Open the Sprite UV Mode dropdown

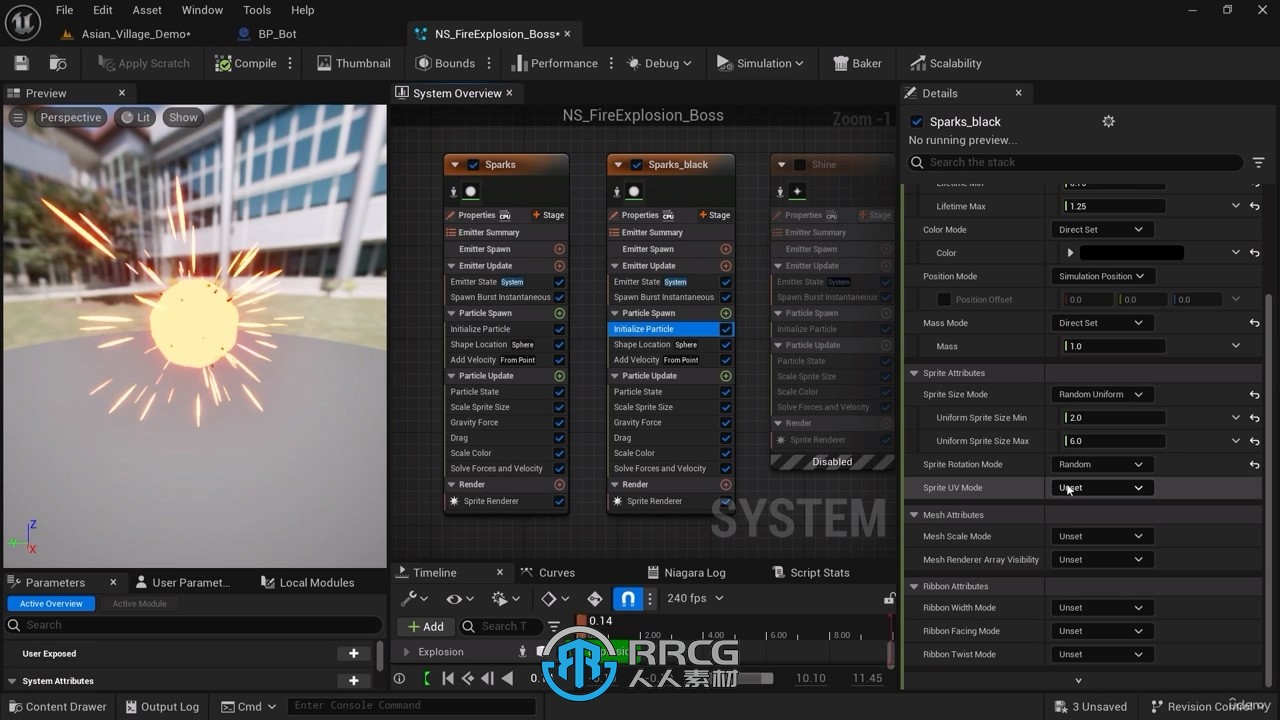(x=1102, y=488)
